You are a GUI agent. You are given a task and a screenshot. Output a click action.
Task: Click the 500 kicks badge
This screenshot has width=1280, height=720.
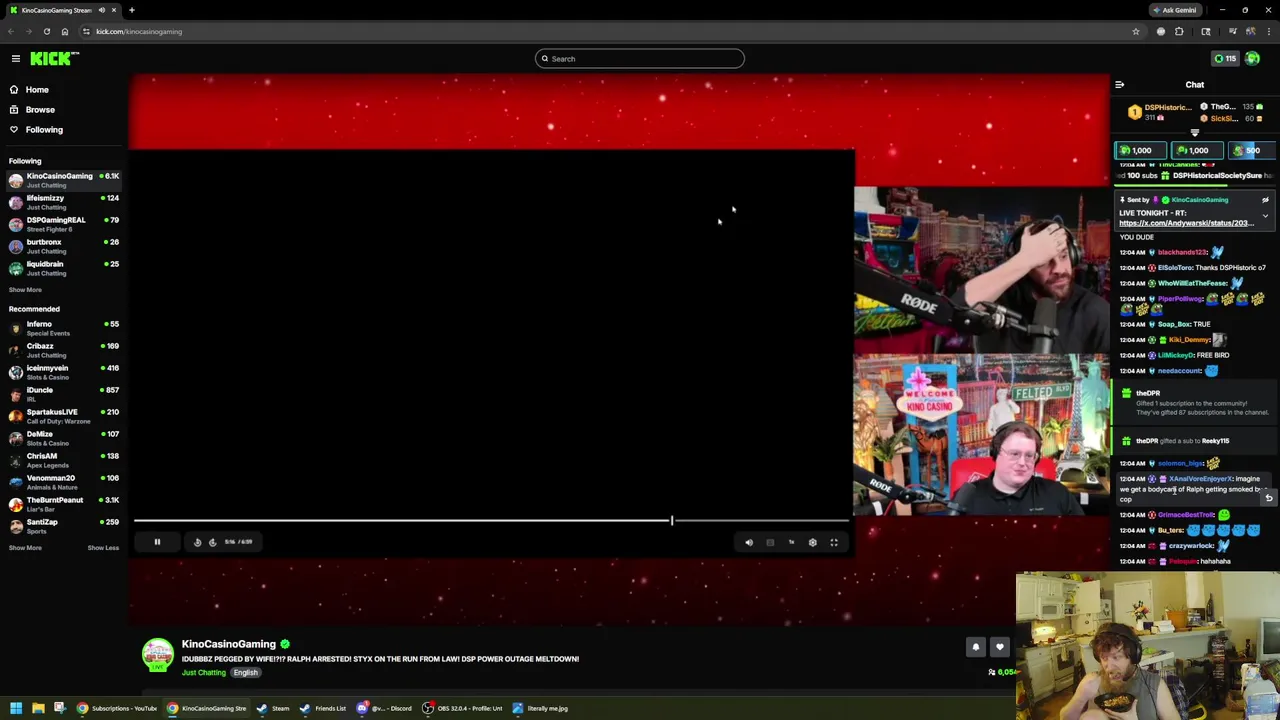pos(1252,151)
